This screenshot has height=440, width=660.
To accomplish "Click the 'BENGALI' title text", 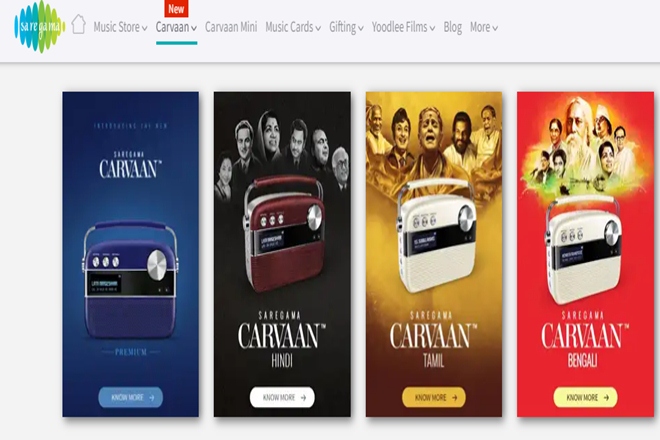I will (x=583, y=360).
